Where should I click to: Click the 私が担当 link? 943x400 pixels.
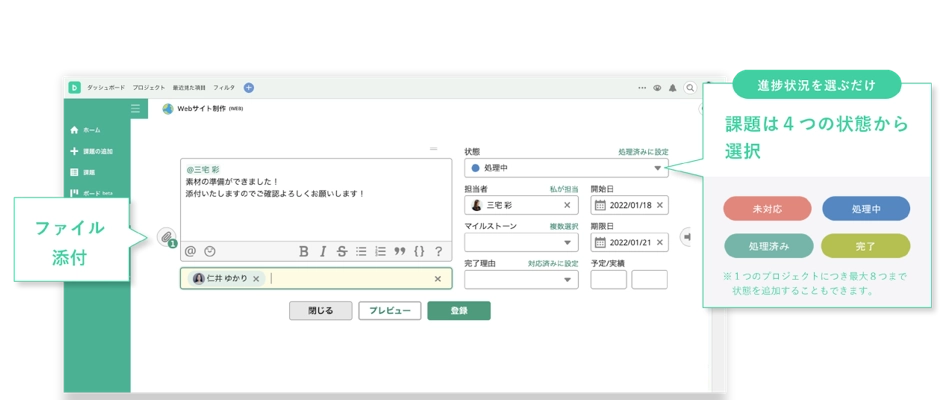coord(564,189)
